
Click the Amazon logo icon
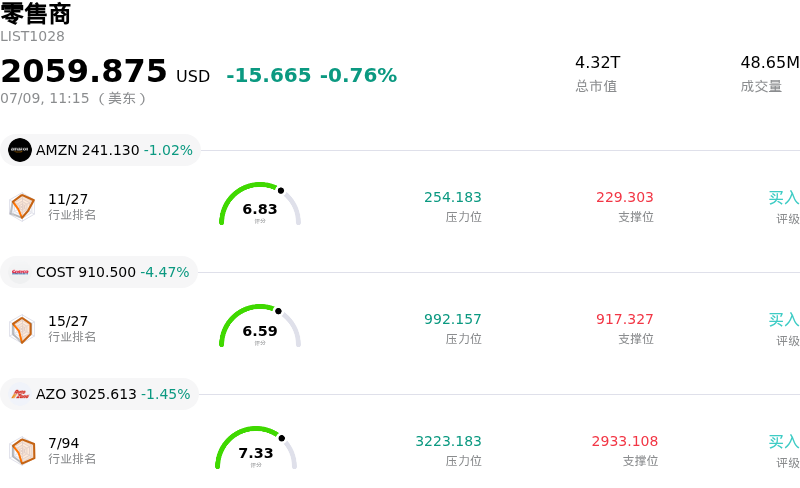[20, 150]
